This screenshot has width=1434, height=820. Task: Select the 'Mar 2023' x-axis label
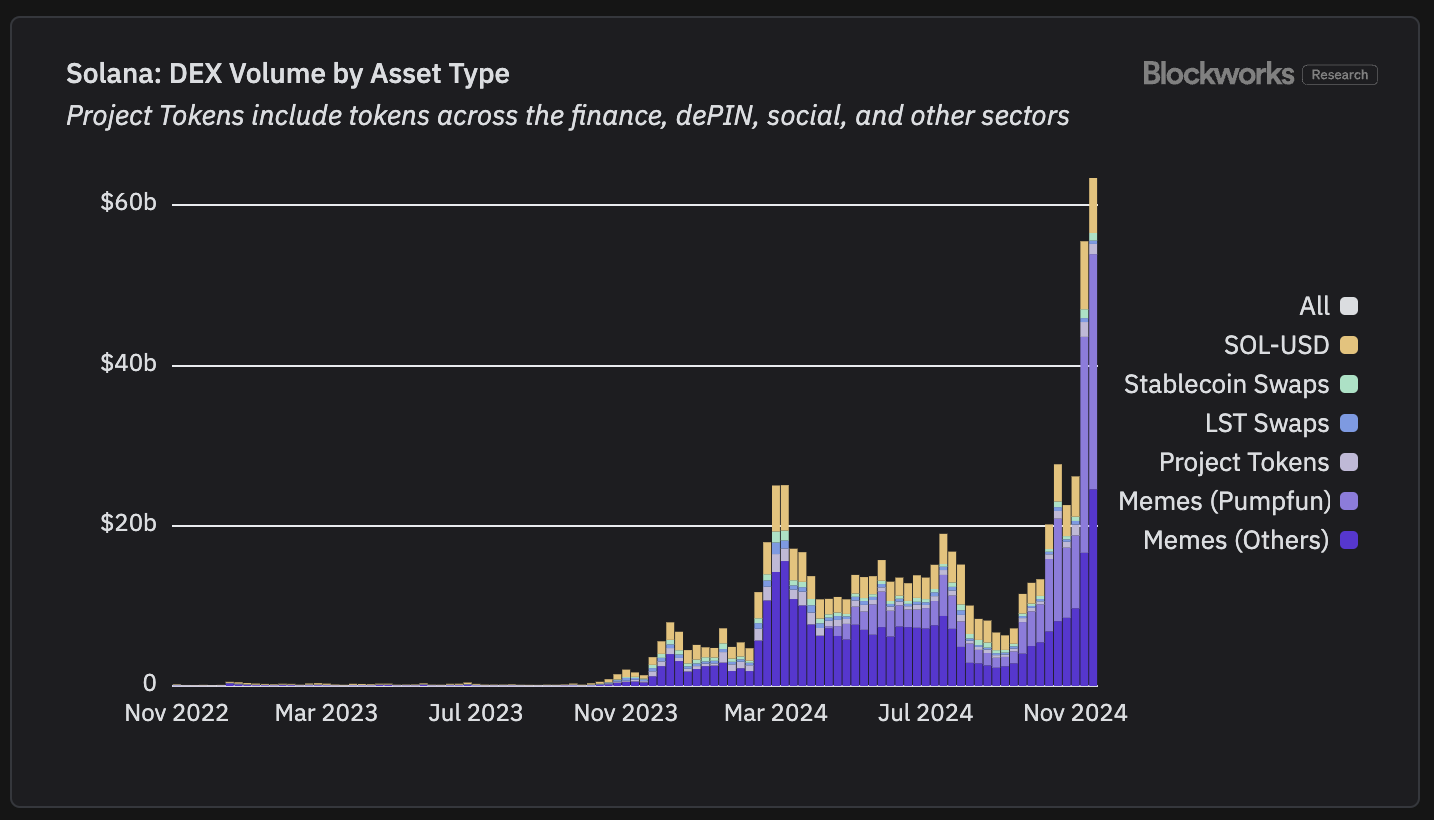click(326, 713)
